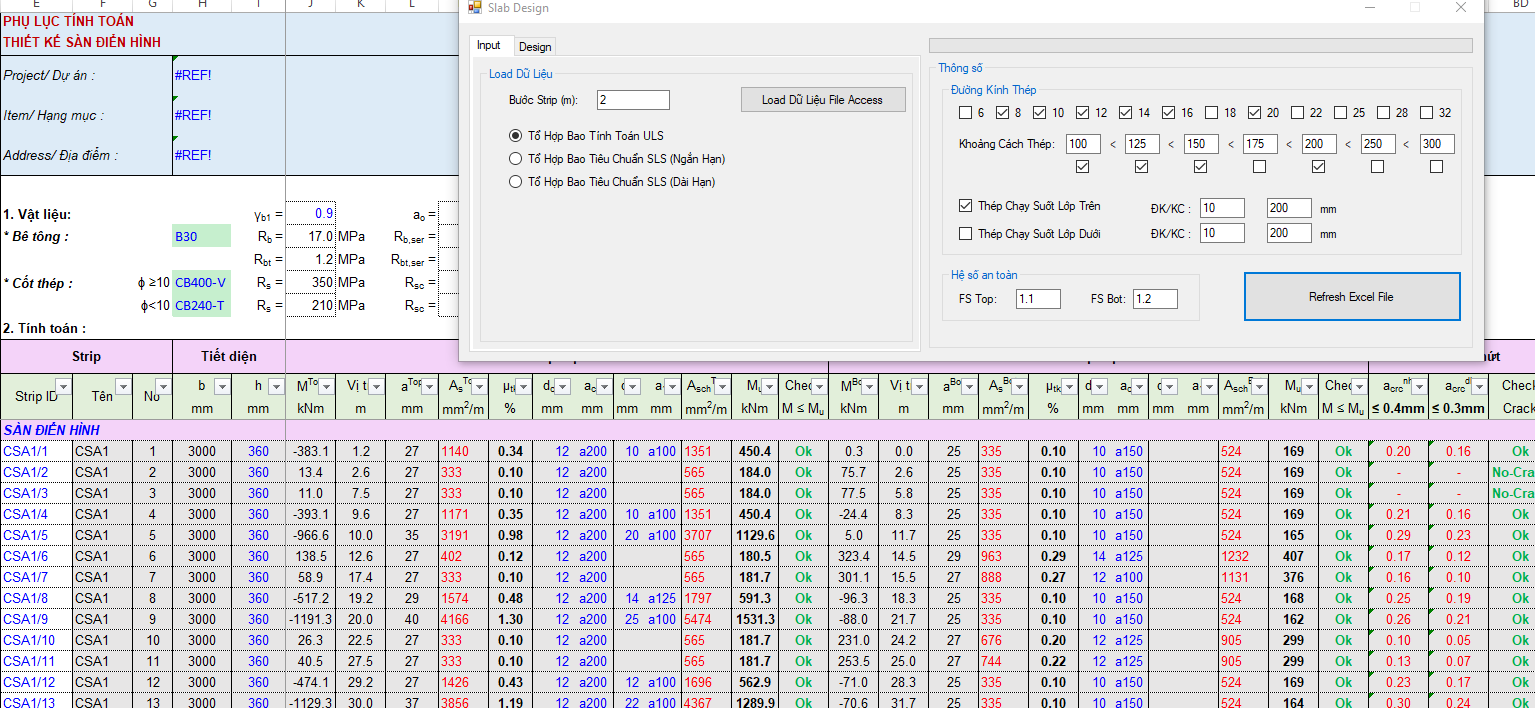Toggle Thép Chạy Suốt Lớp Trên checkbox
This screenshot has width=1535, height=708.
coord(965,206)
